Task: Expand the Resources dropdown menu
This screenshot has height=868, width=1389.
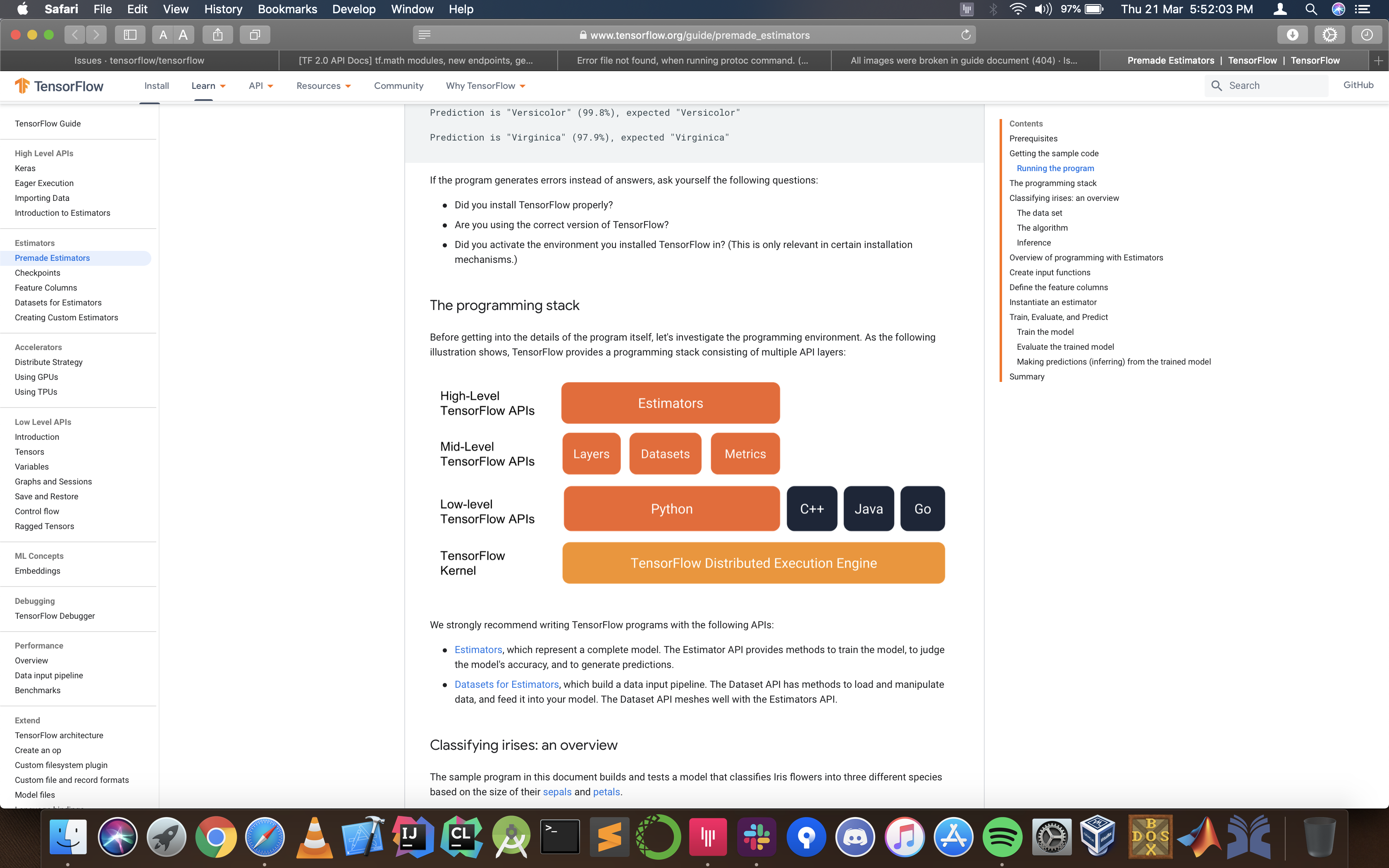Action: tap(324, 86)
